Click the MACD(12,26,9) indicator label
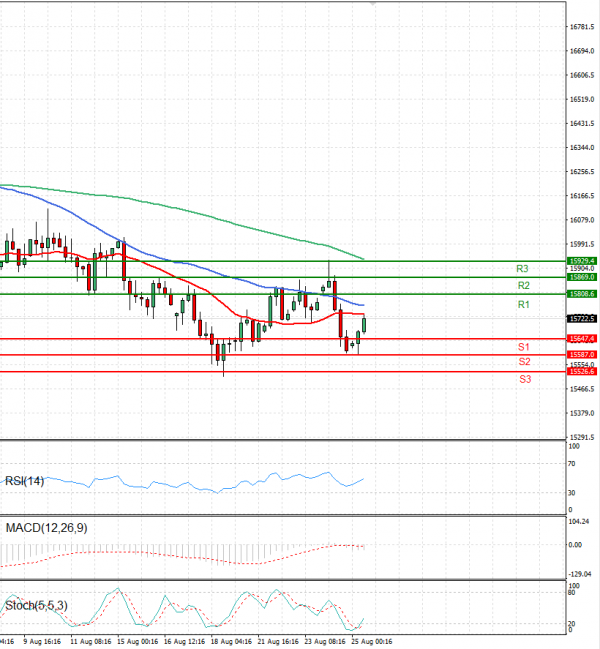The height and width of the screenshot is (649, 600). [46, 528]
